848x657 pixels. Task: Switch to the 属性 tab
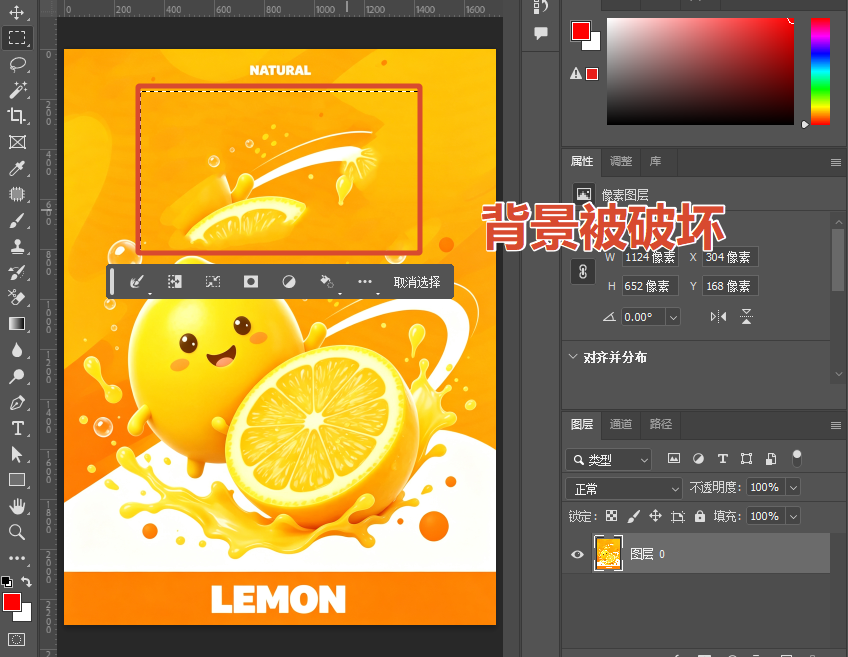point(582,161)
